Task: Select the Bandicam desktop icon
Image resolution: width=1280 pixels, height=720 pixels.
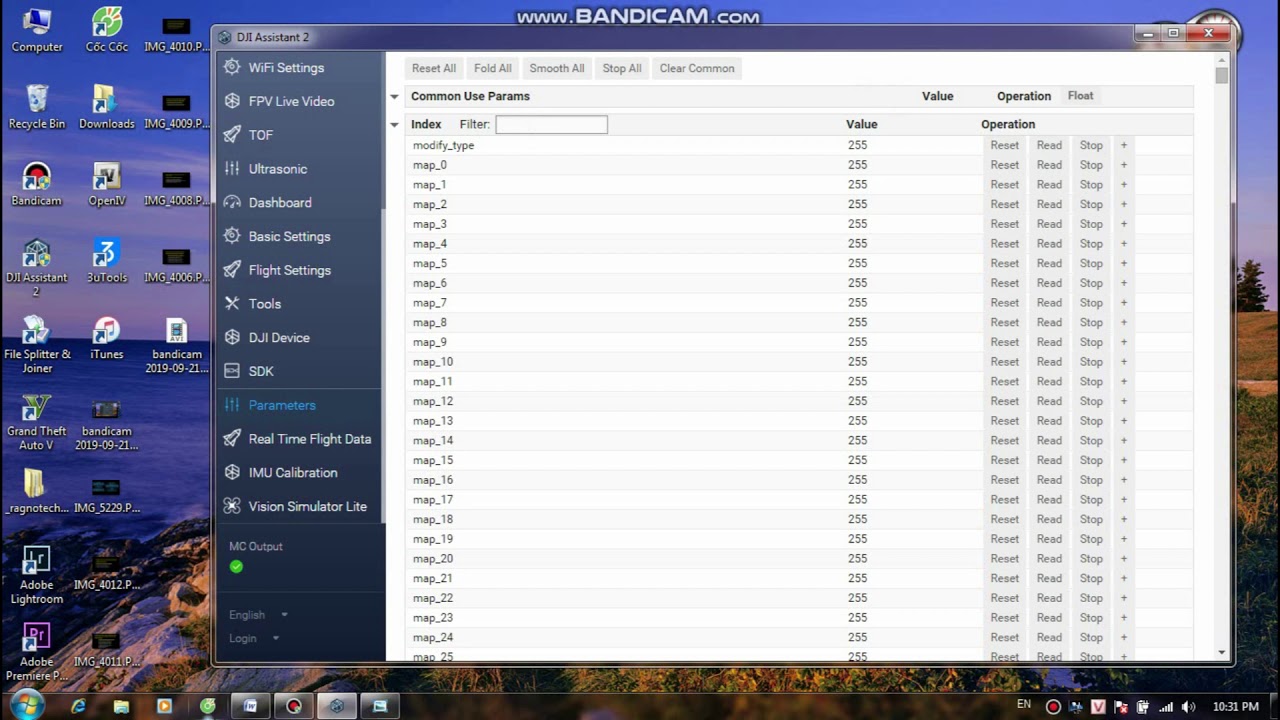Action: coord(37,184)
